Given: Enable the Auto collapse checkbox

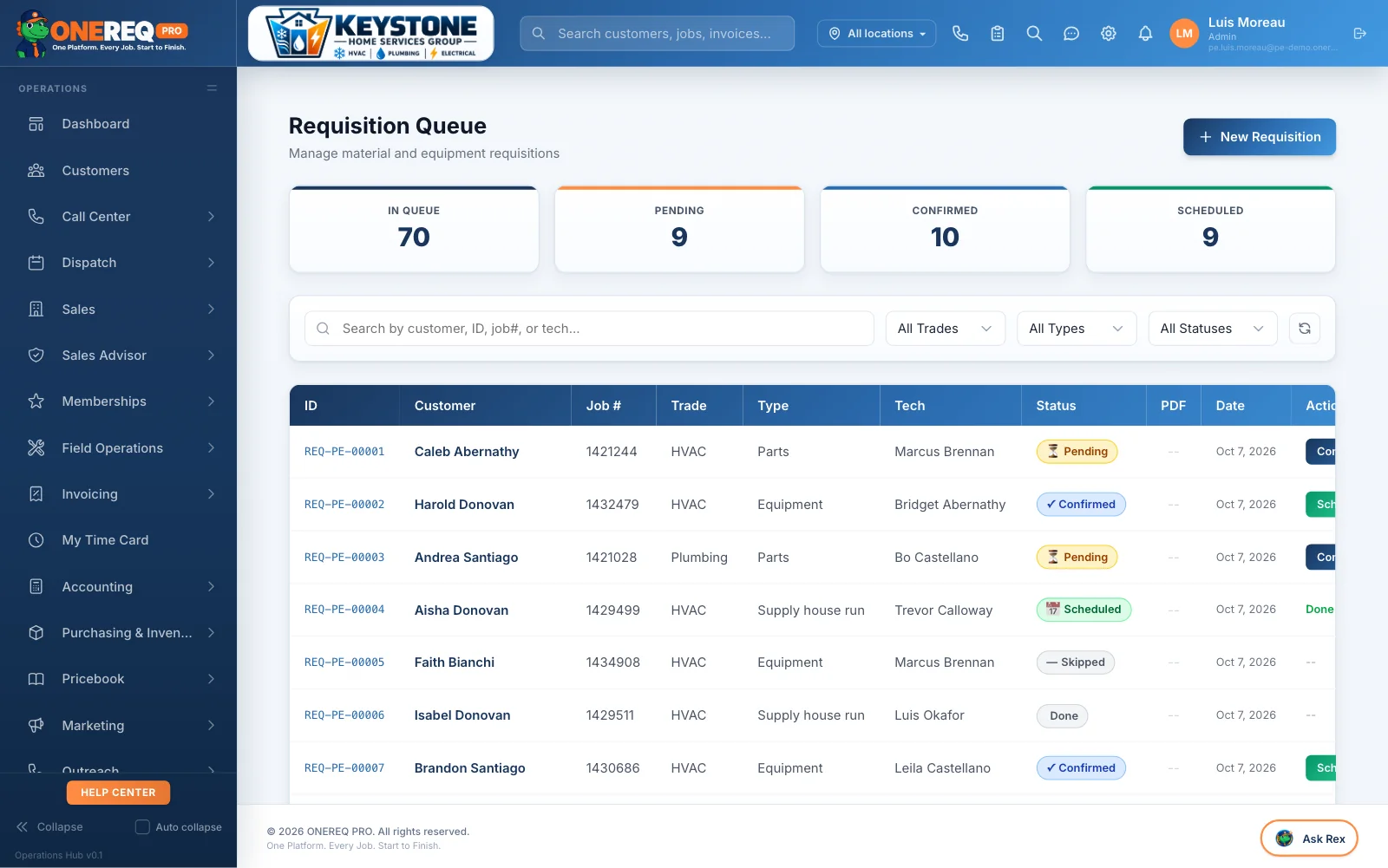Looking at the screenshot, I should 142,827.
